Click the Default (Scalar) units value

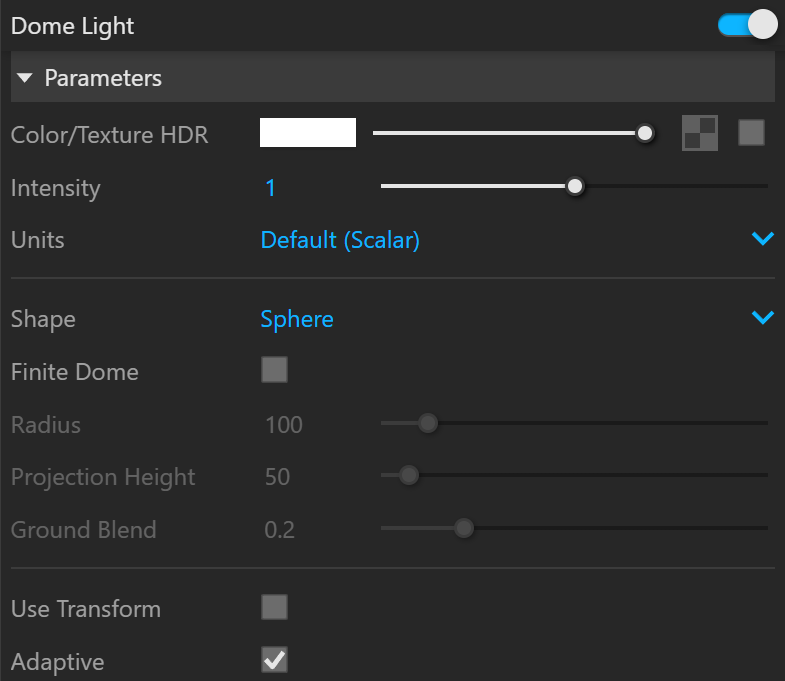pyautogui.click(x=340, y=240)
